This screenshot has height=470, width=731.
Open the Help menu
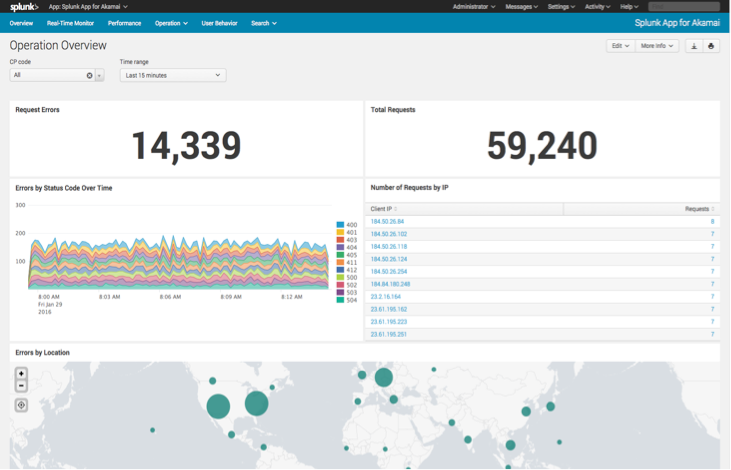click(629, 7)
